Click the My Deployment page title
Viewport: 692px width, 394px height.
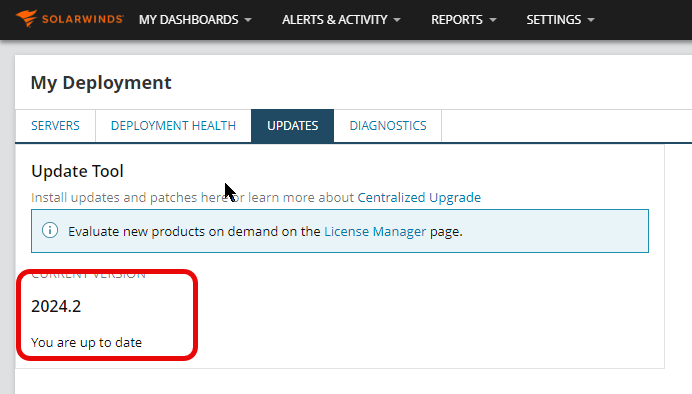click(101, 83)
